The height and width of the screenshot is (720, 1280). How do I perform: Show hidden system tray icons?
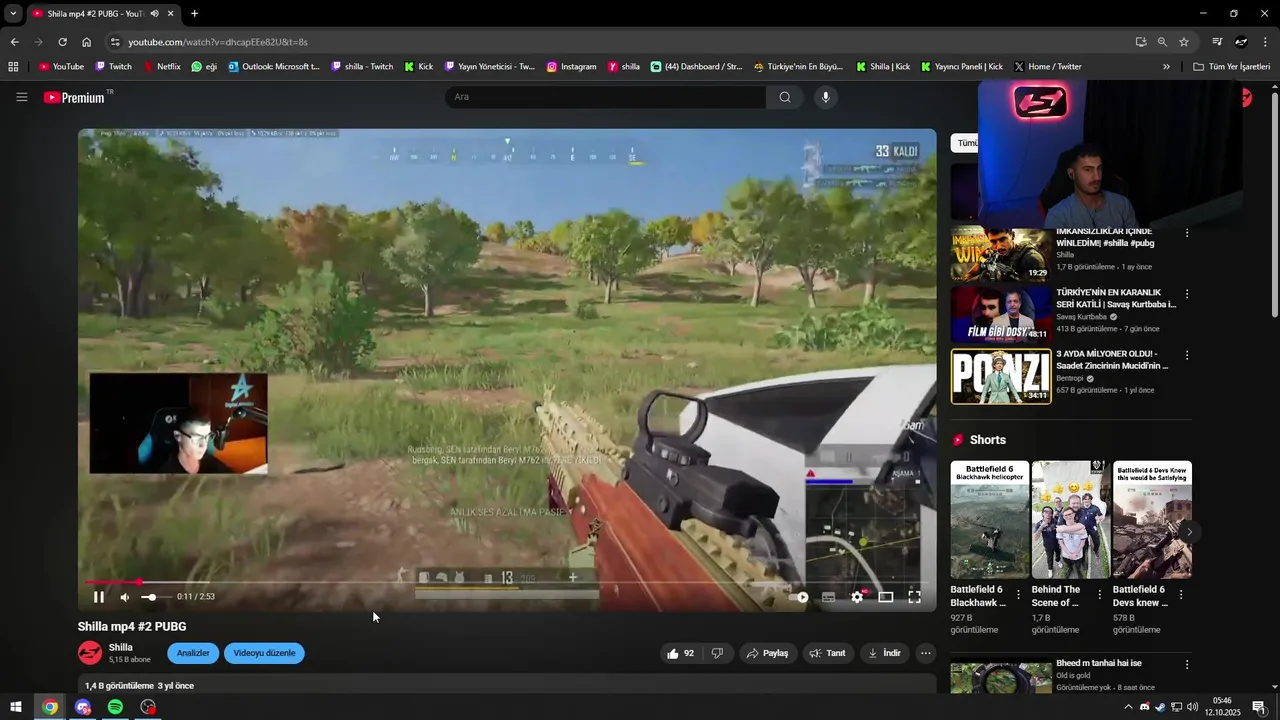(1128, 707)
